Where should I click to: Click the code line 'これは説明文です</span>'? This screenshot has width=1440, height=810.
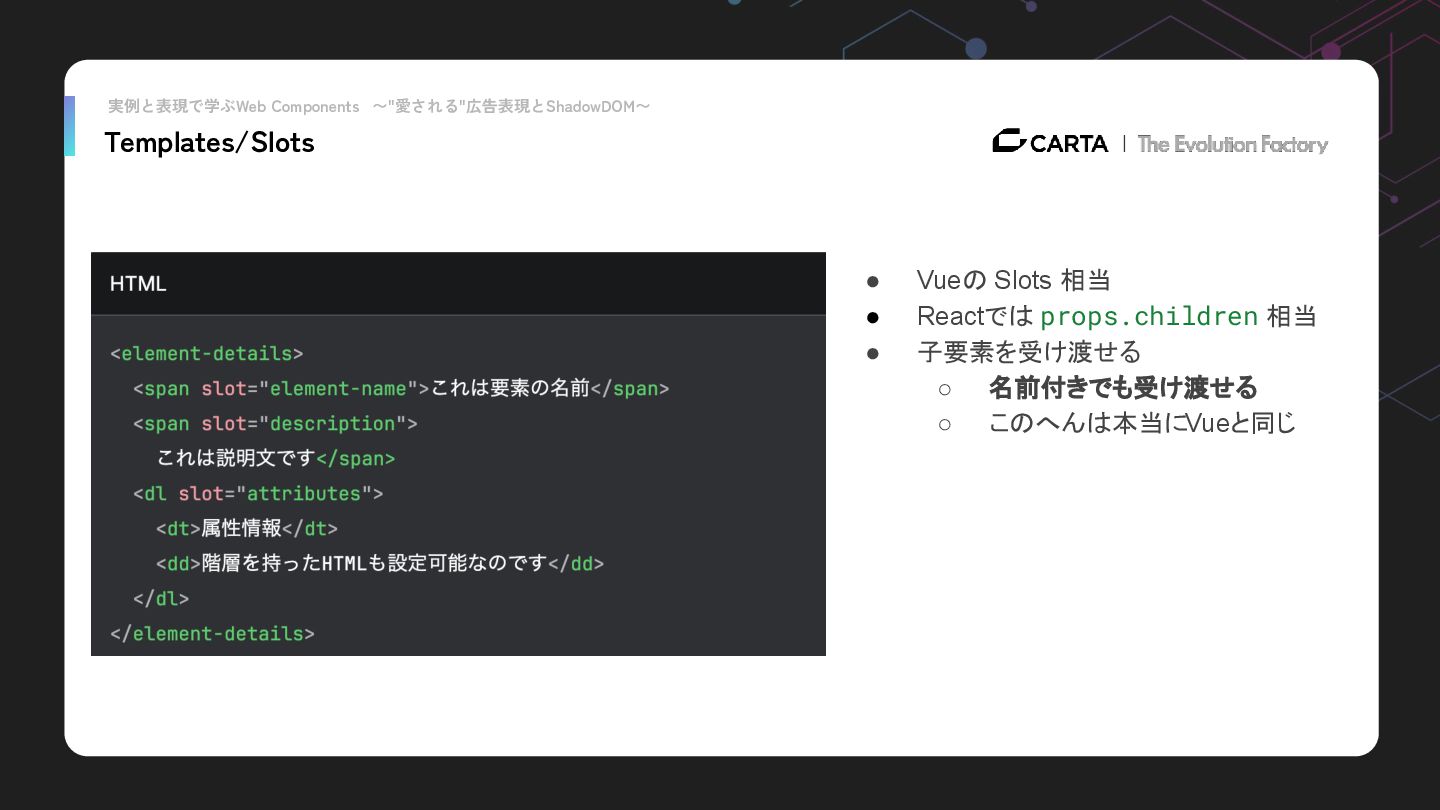point(276,459)
